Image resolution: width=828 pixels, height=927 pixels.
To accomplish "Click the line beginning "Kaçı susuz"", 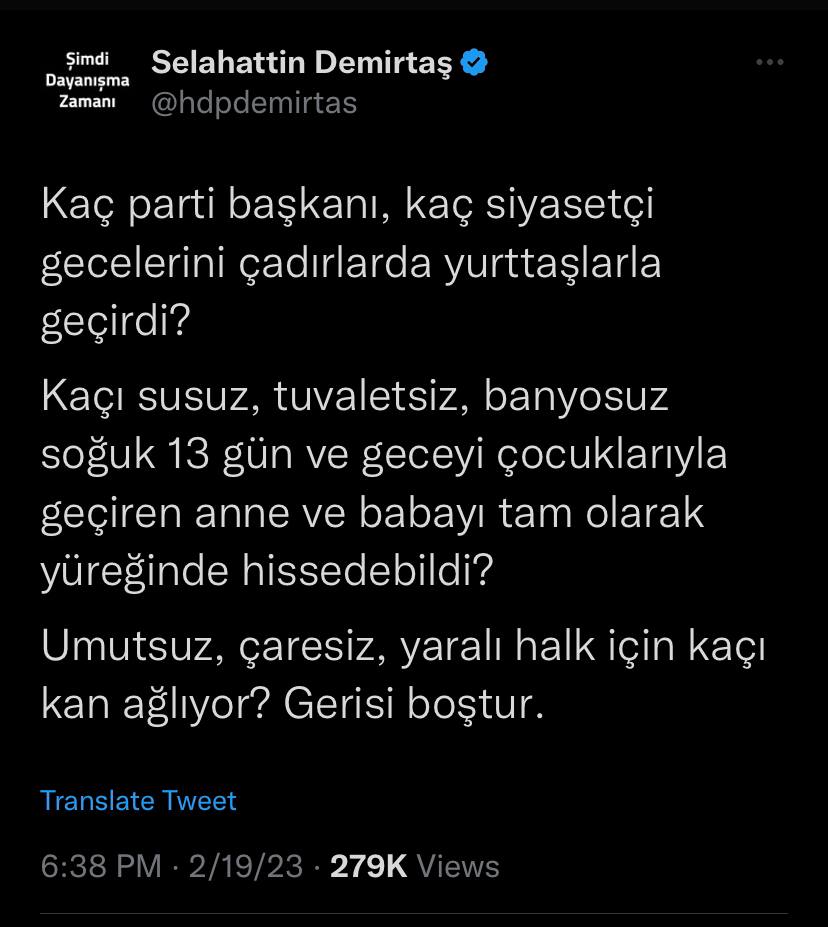I will (354, 397).
